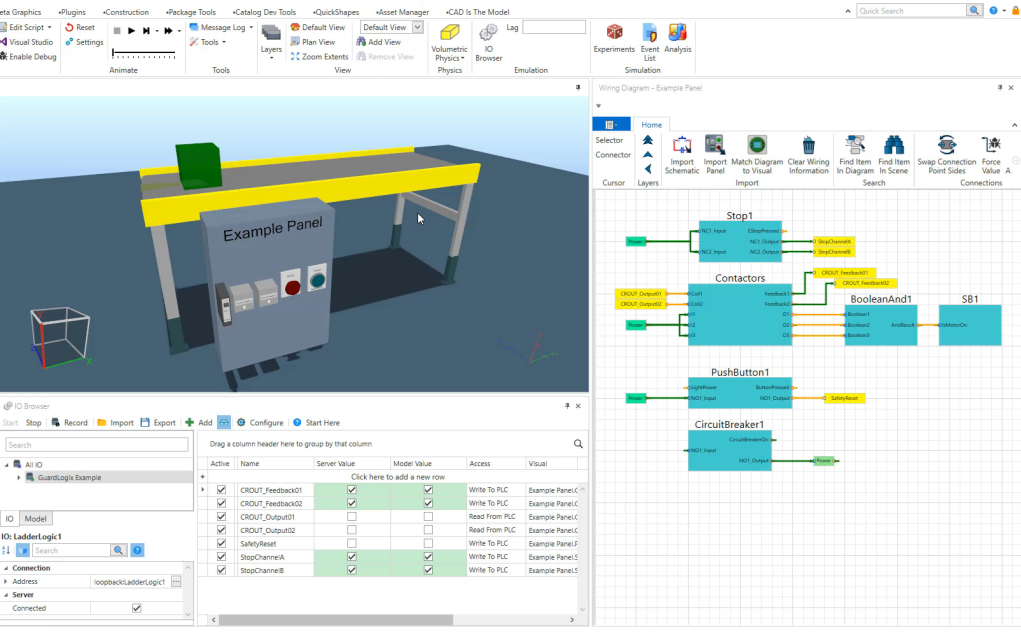Click Match Diagram to Visual icon
This screenshot has height=633, width=1021.
[x=757, y=146]
